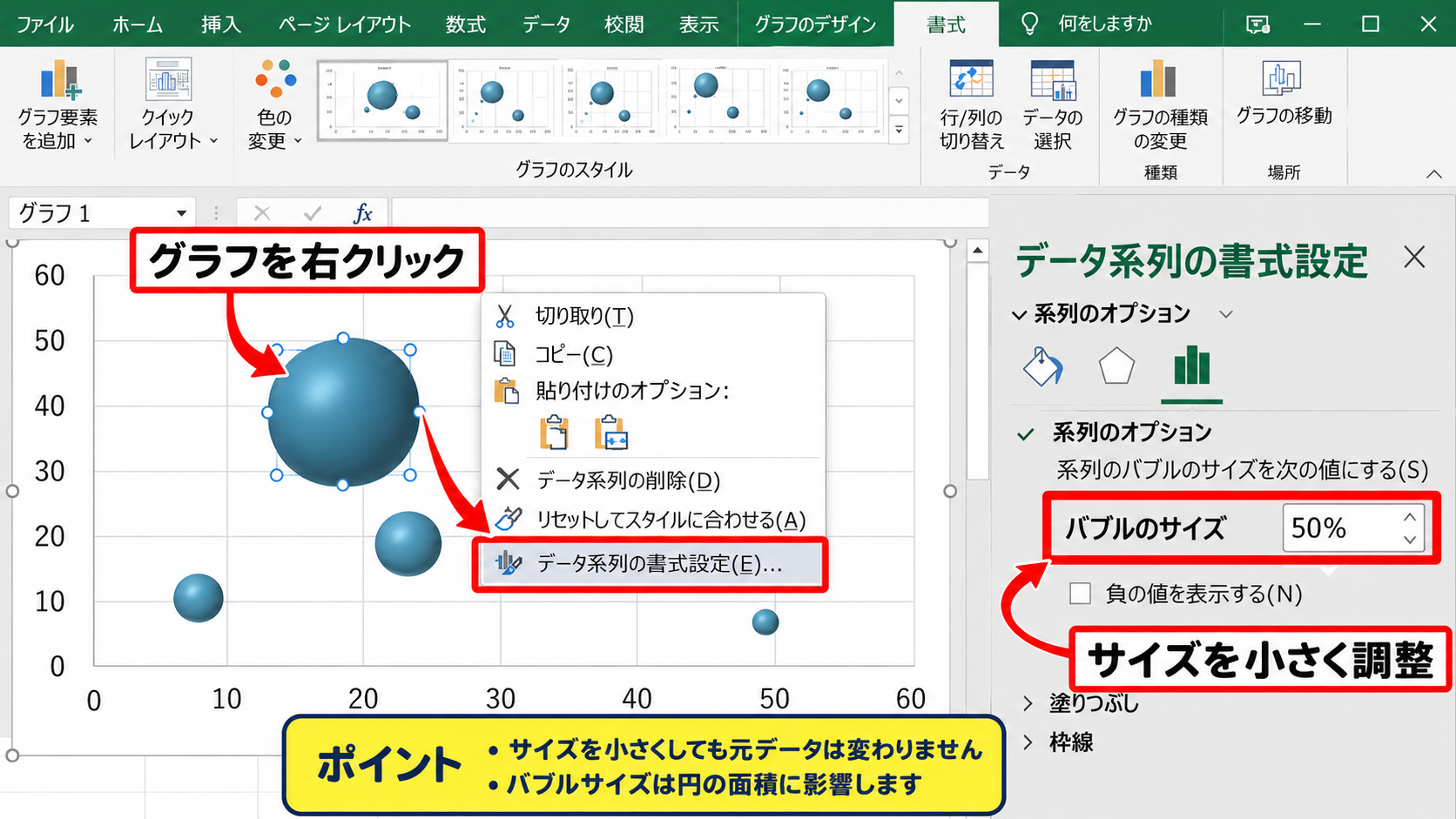
Task: Select first chart style thumbnail
Action: 382,100
